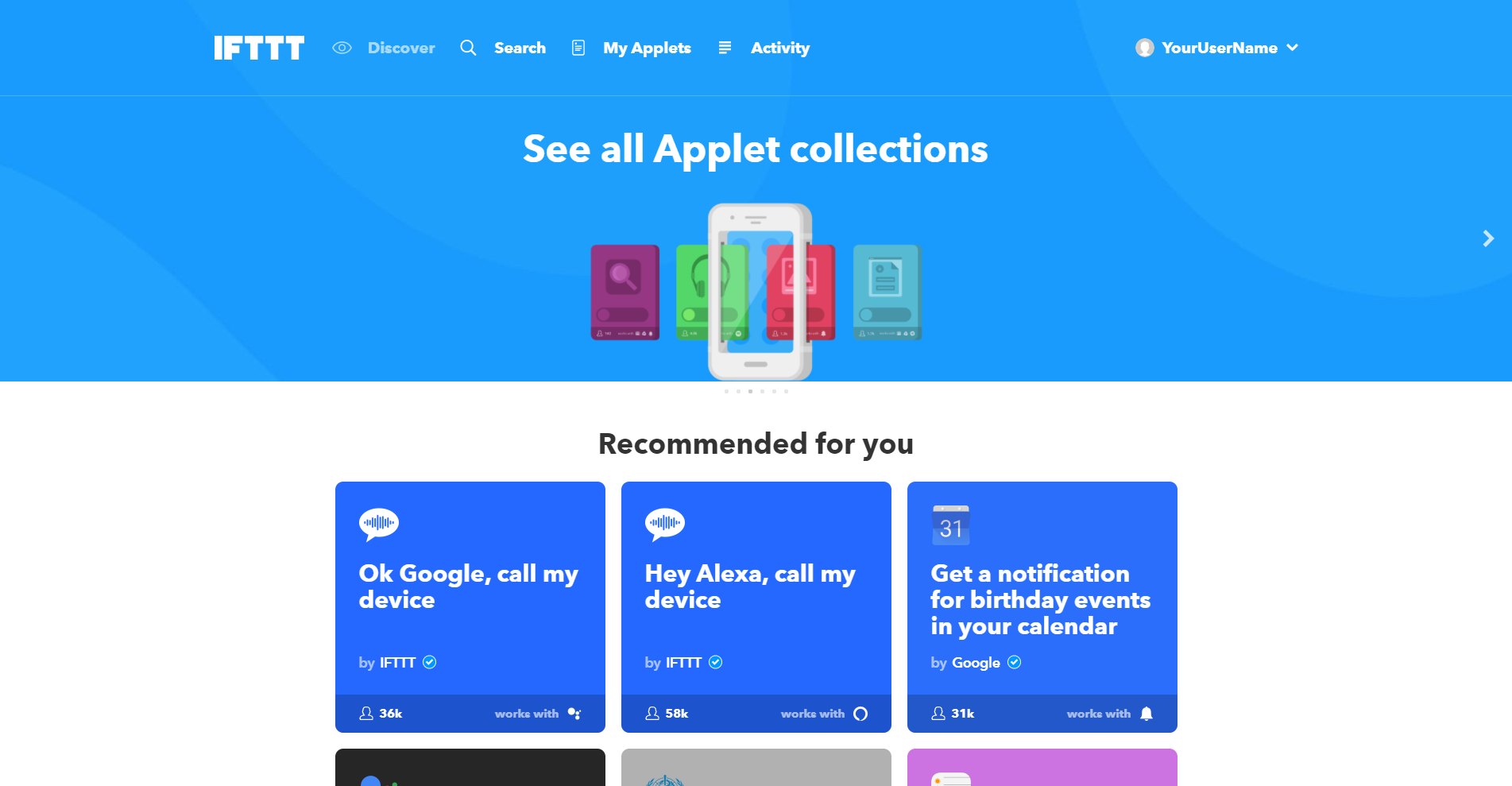Click the Search magnifier icon

coord(468,48)
